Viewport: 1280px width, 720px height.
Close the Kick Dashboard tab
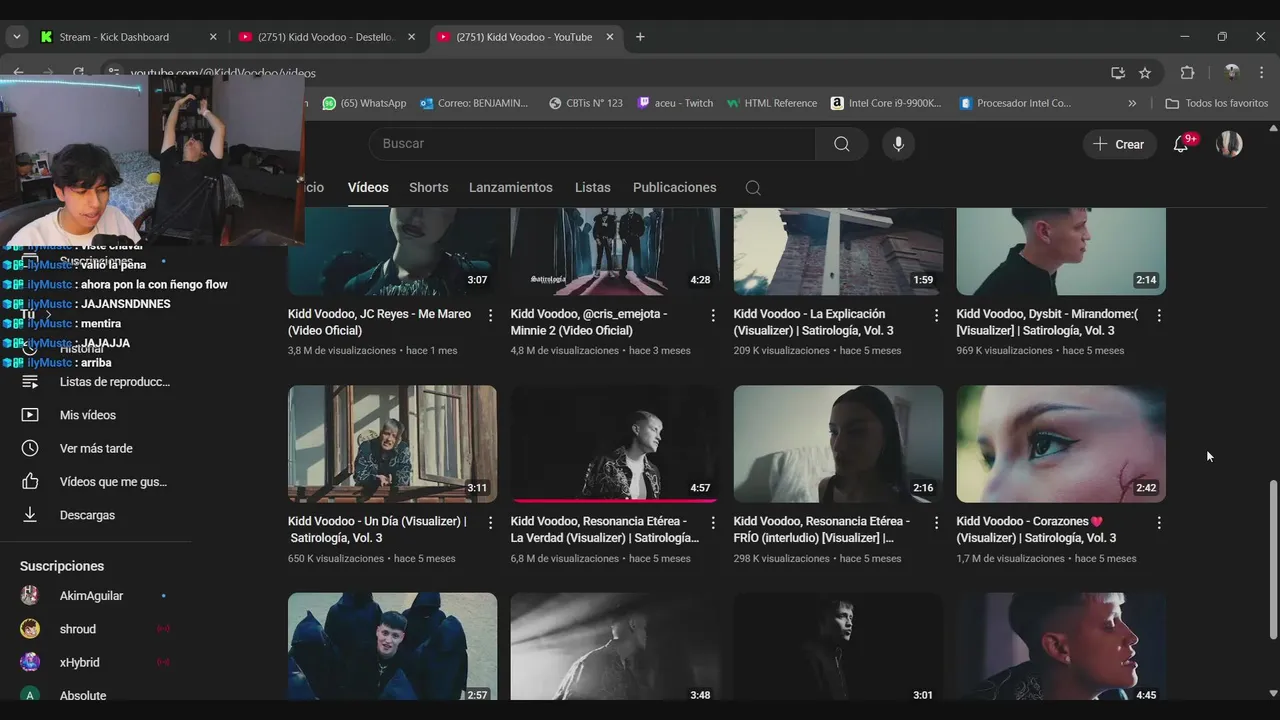[213, 37]
